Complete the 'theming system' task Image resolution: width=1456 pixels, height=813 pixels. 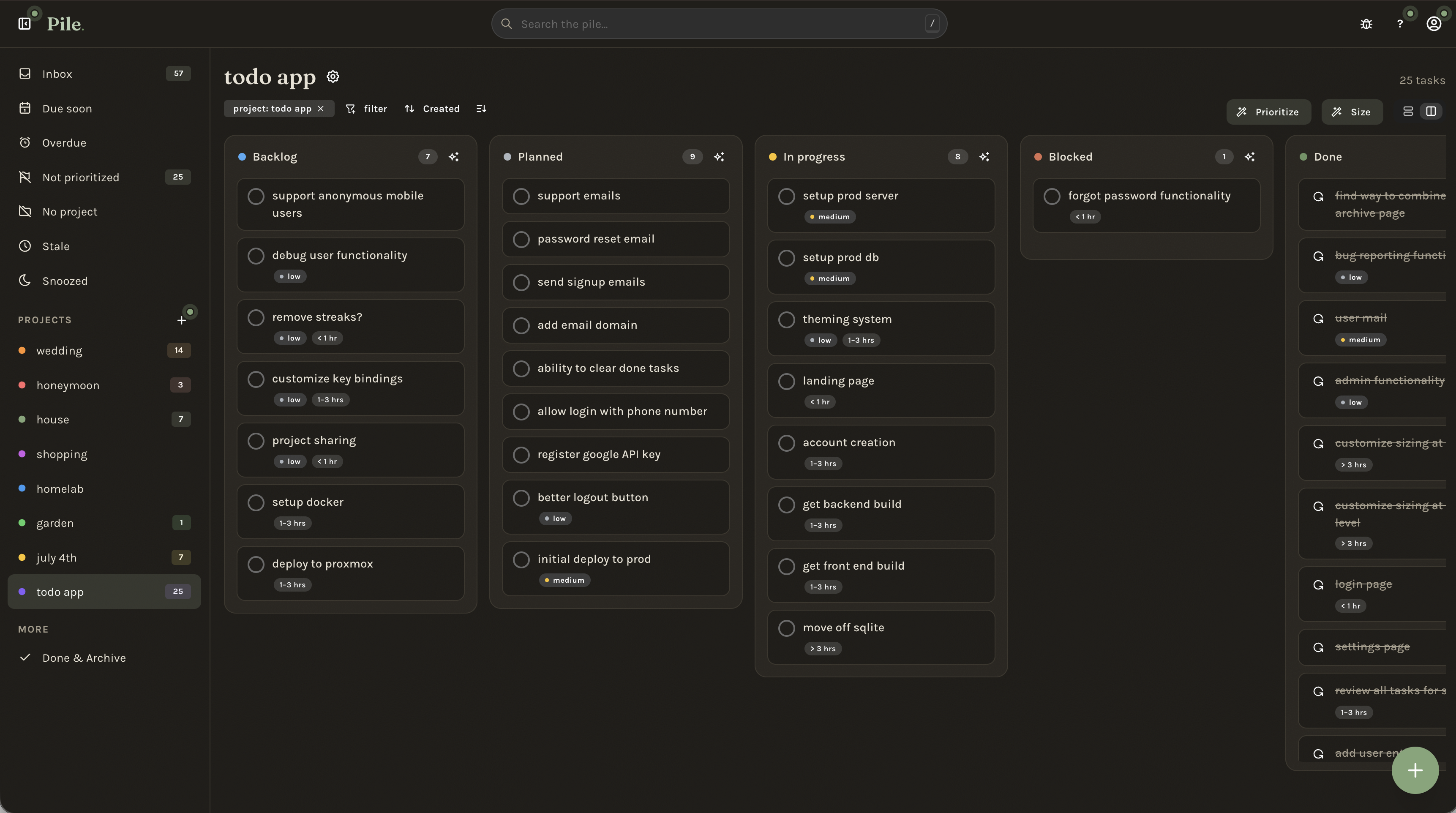(786, 319)
